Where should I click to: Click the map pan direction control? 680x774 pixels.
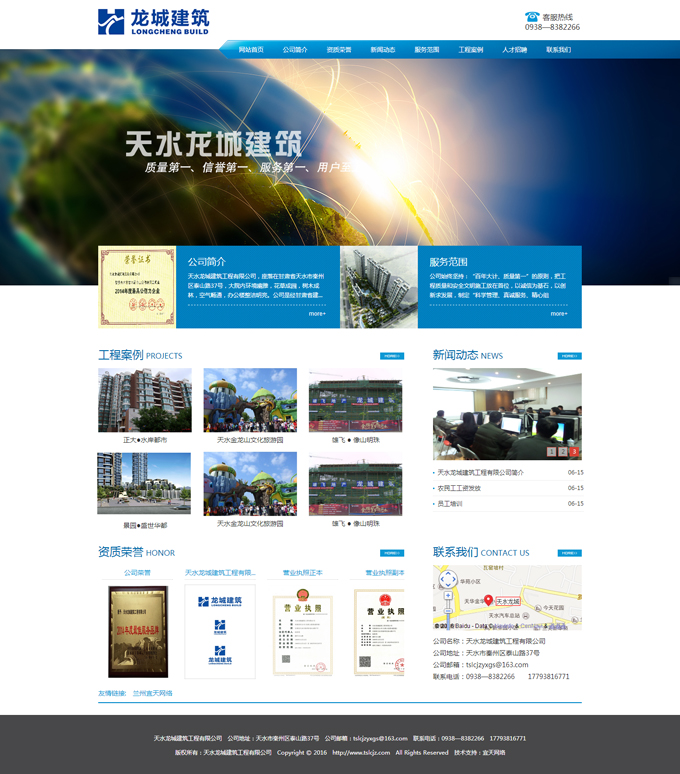click(447, 579)
